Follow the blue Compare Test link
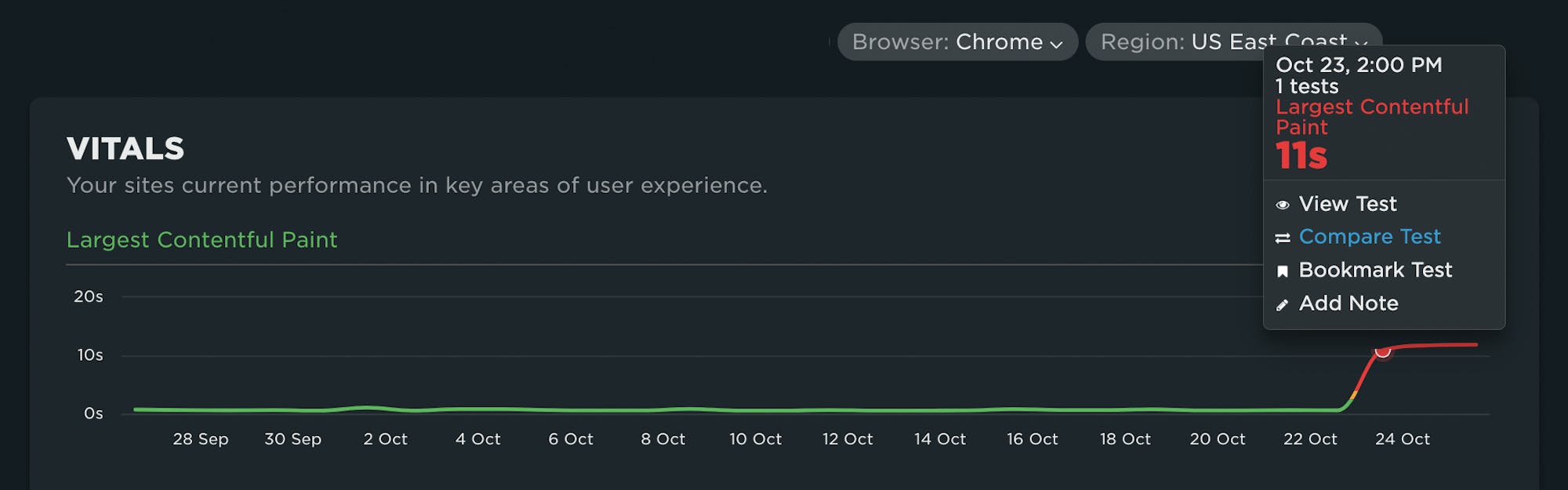The height and width of the screenshot is (490, 1568). click(x=1369, y=237)
